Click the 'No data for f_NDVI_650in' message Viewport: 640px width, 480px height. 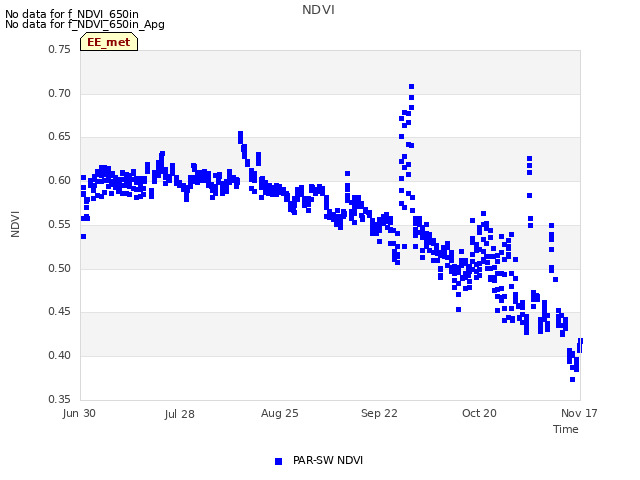click(x=72, y=14)
